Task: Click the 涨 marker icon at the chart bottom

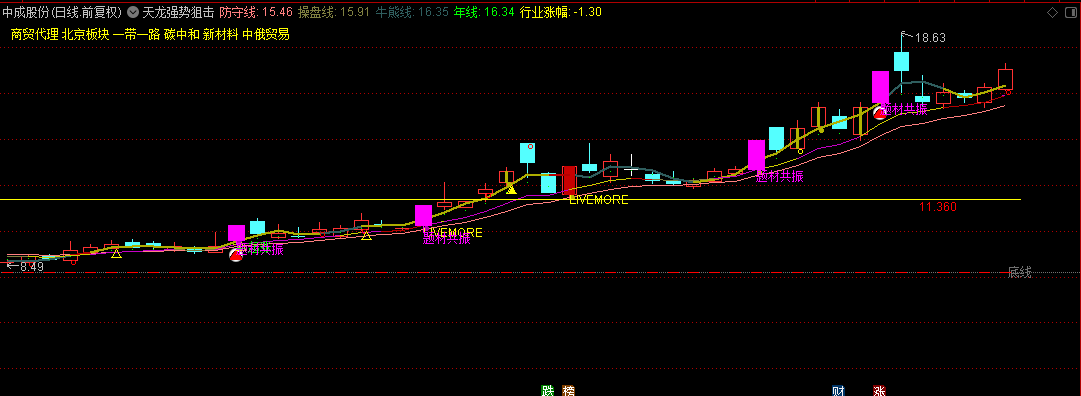Action: pyautogui.click(x=879, y=390)
